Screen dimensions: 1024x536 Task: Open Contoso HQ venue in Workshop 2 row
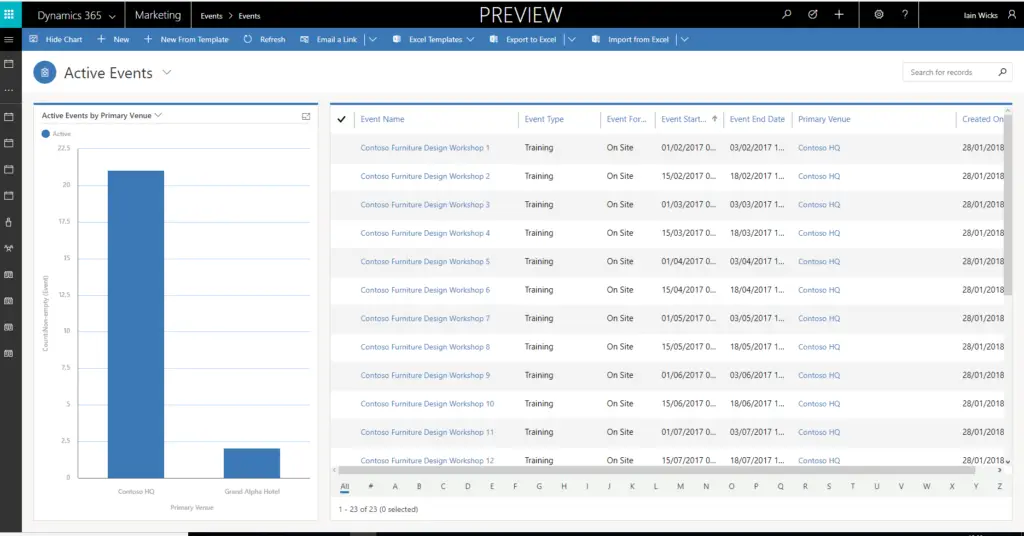tap(819, 176)
